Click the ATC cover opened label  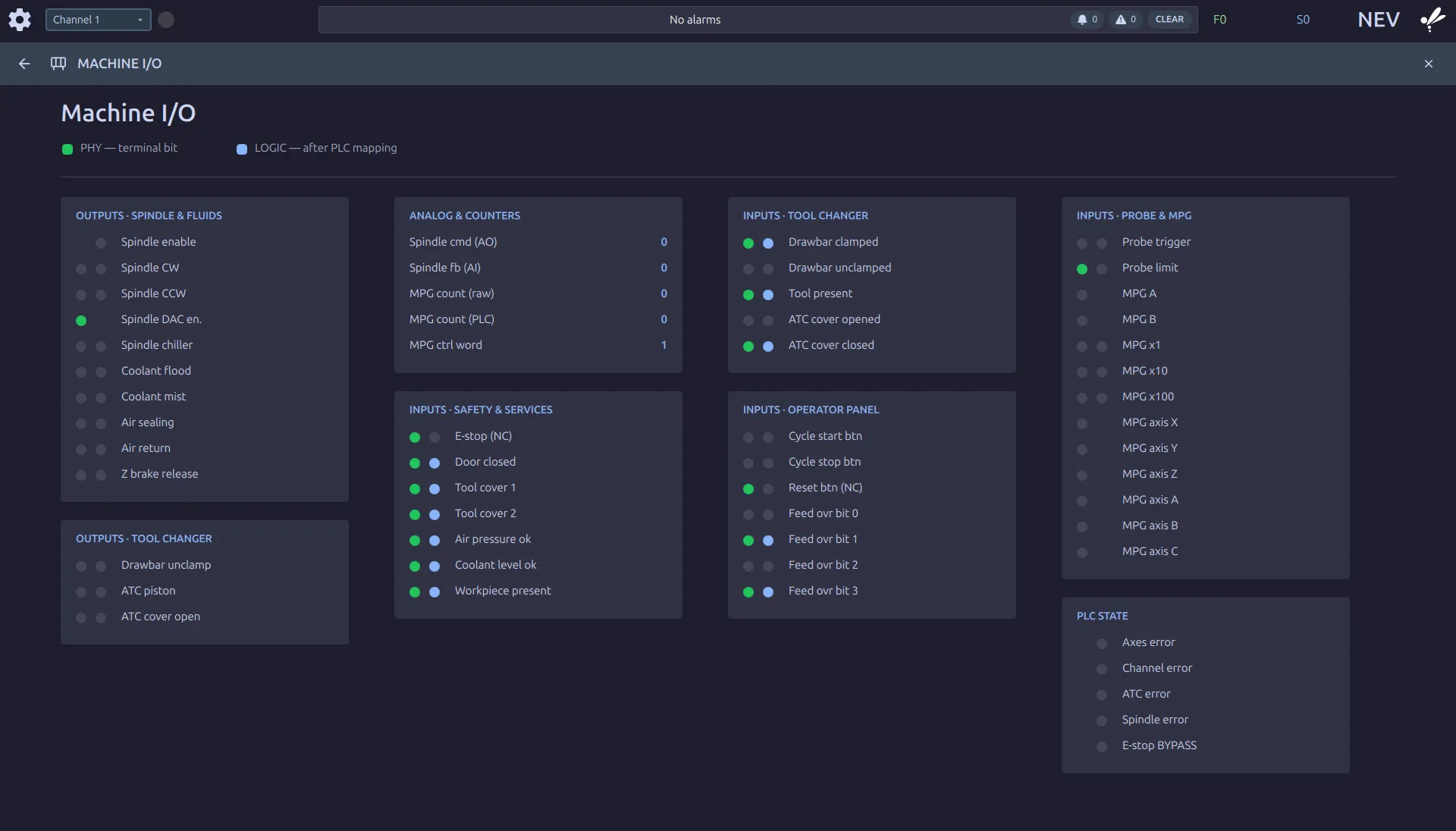click(x=834, y=319)
